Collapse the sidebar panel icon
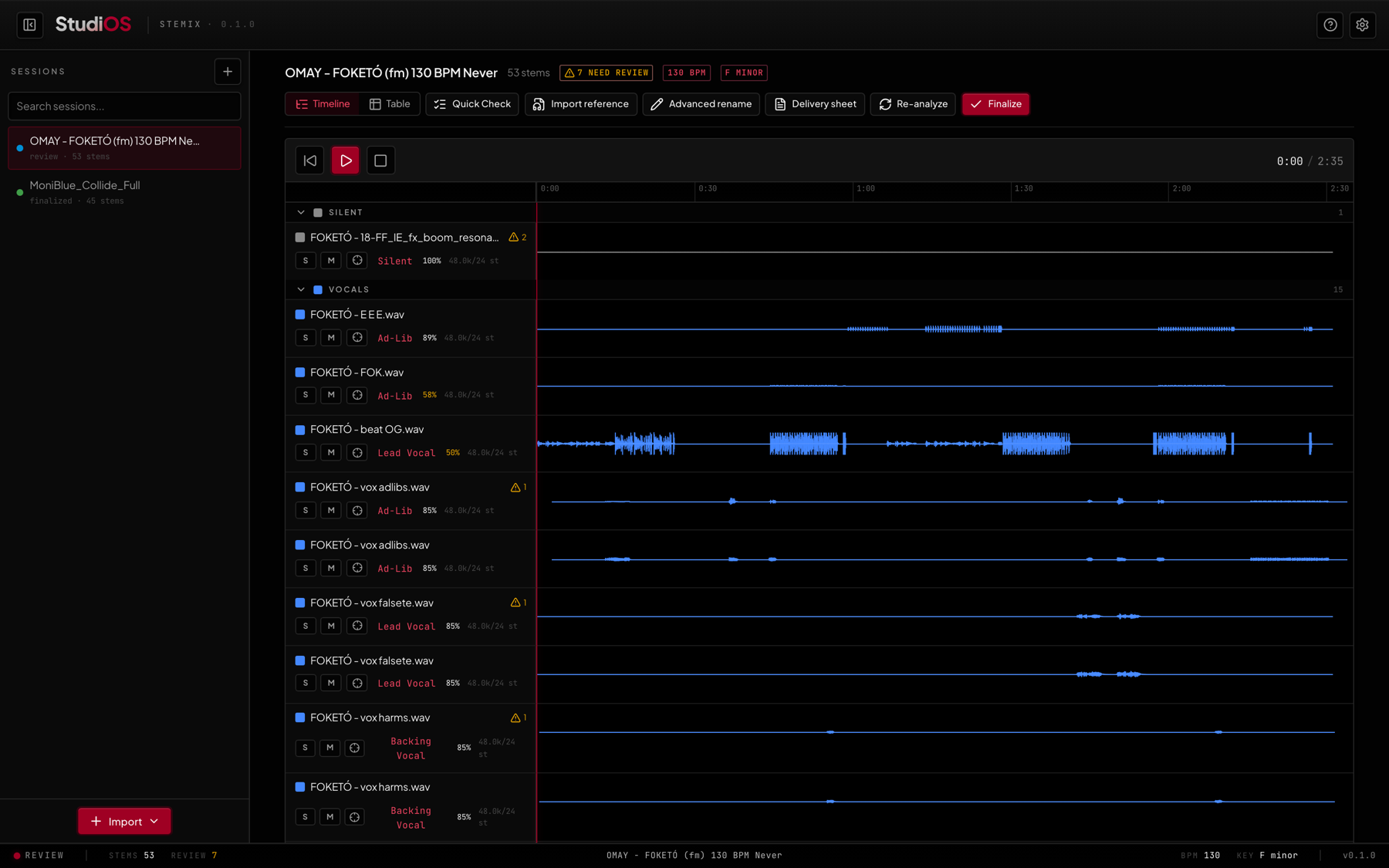Image resolution: width=1389 pixels, height=868 pixels. click(29, 25)
